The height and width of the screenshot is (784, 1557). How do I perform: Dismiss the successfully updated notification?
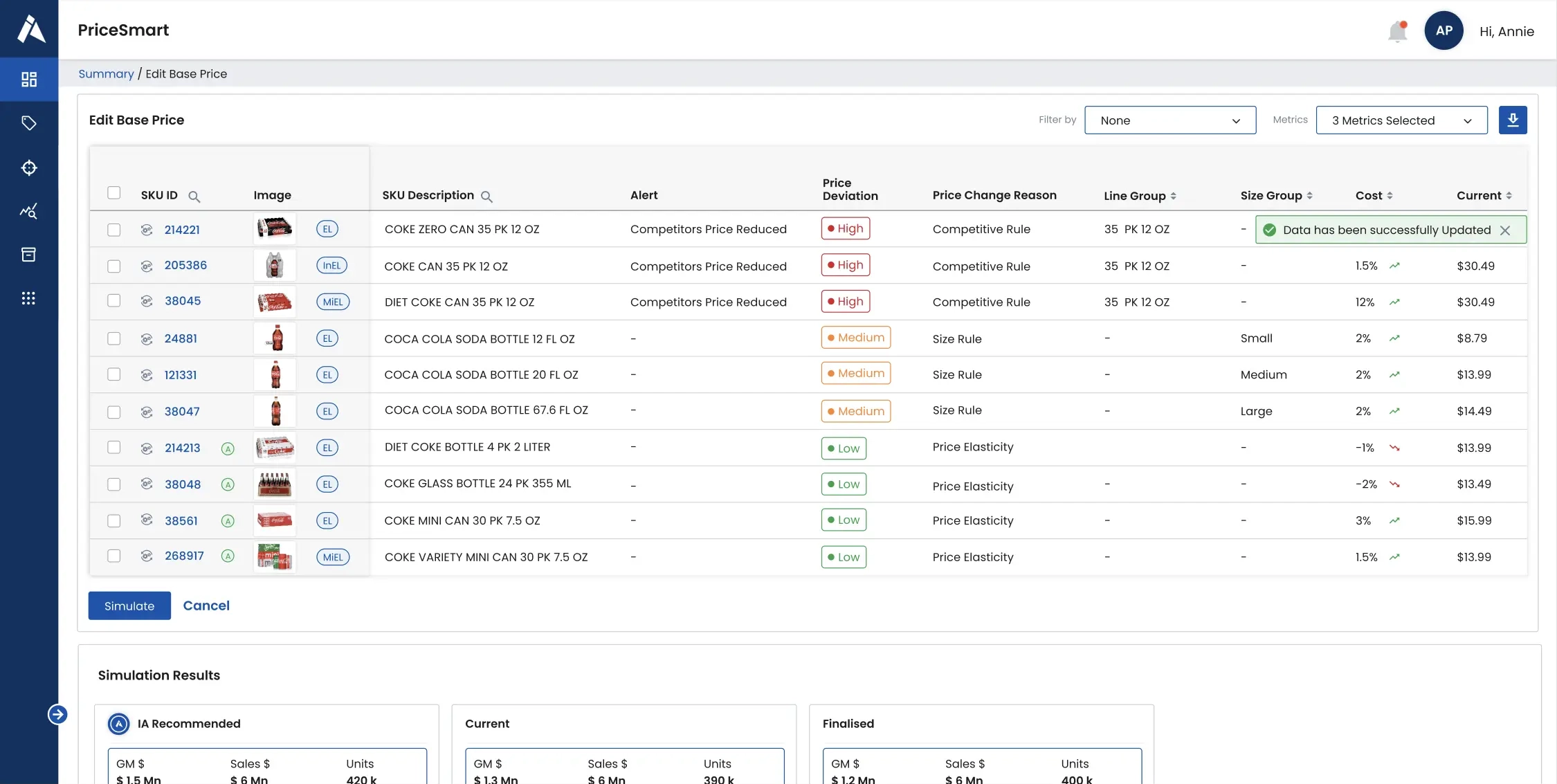(x=1505, y=230)
